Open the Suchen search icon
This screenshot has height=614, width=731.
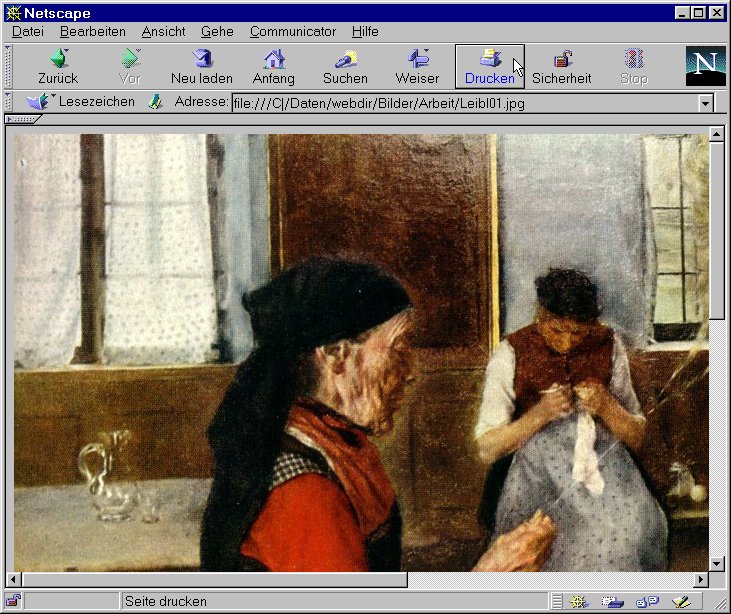[345, 60]
